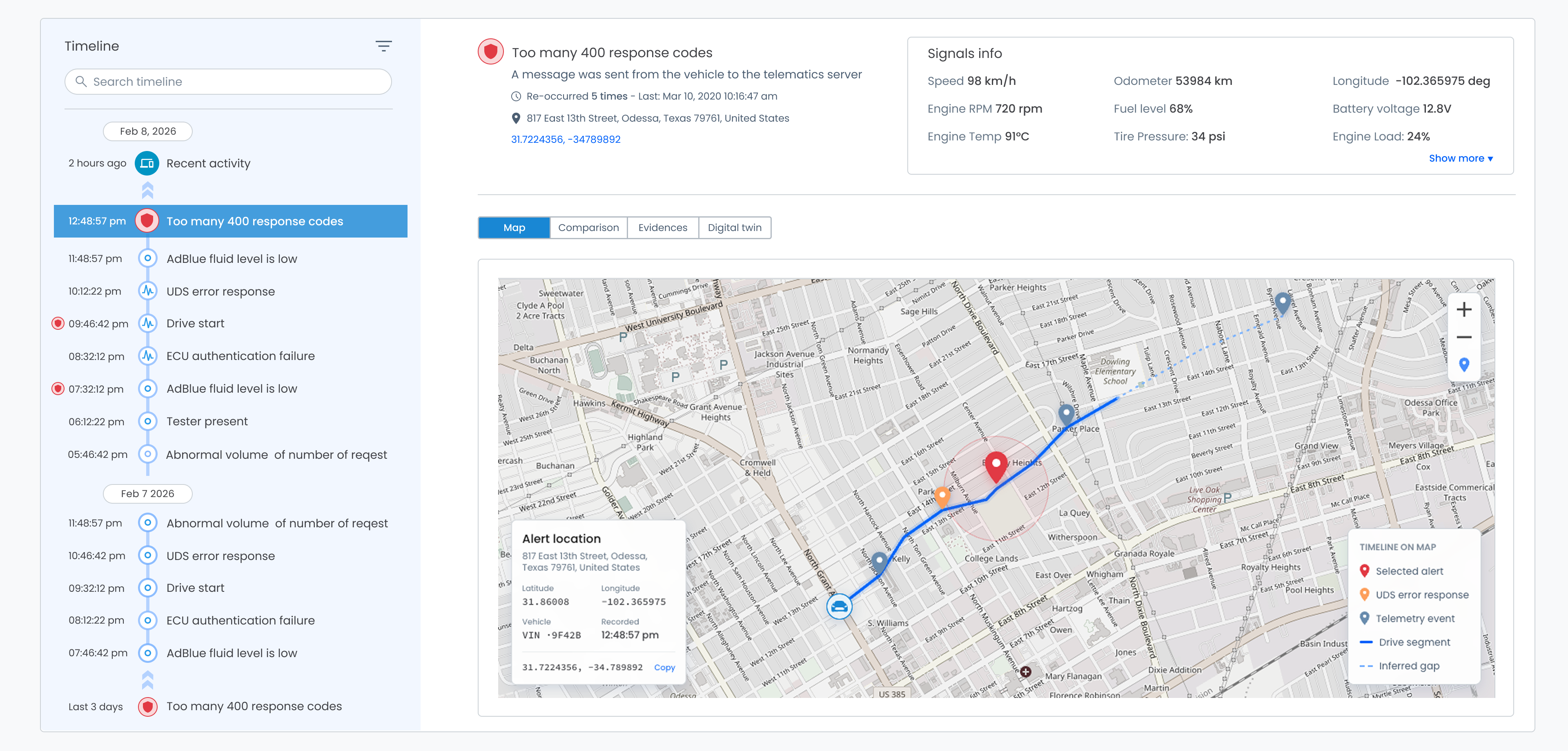Zoom out on the map

click(x=1464, y=338)
